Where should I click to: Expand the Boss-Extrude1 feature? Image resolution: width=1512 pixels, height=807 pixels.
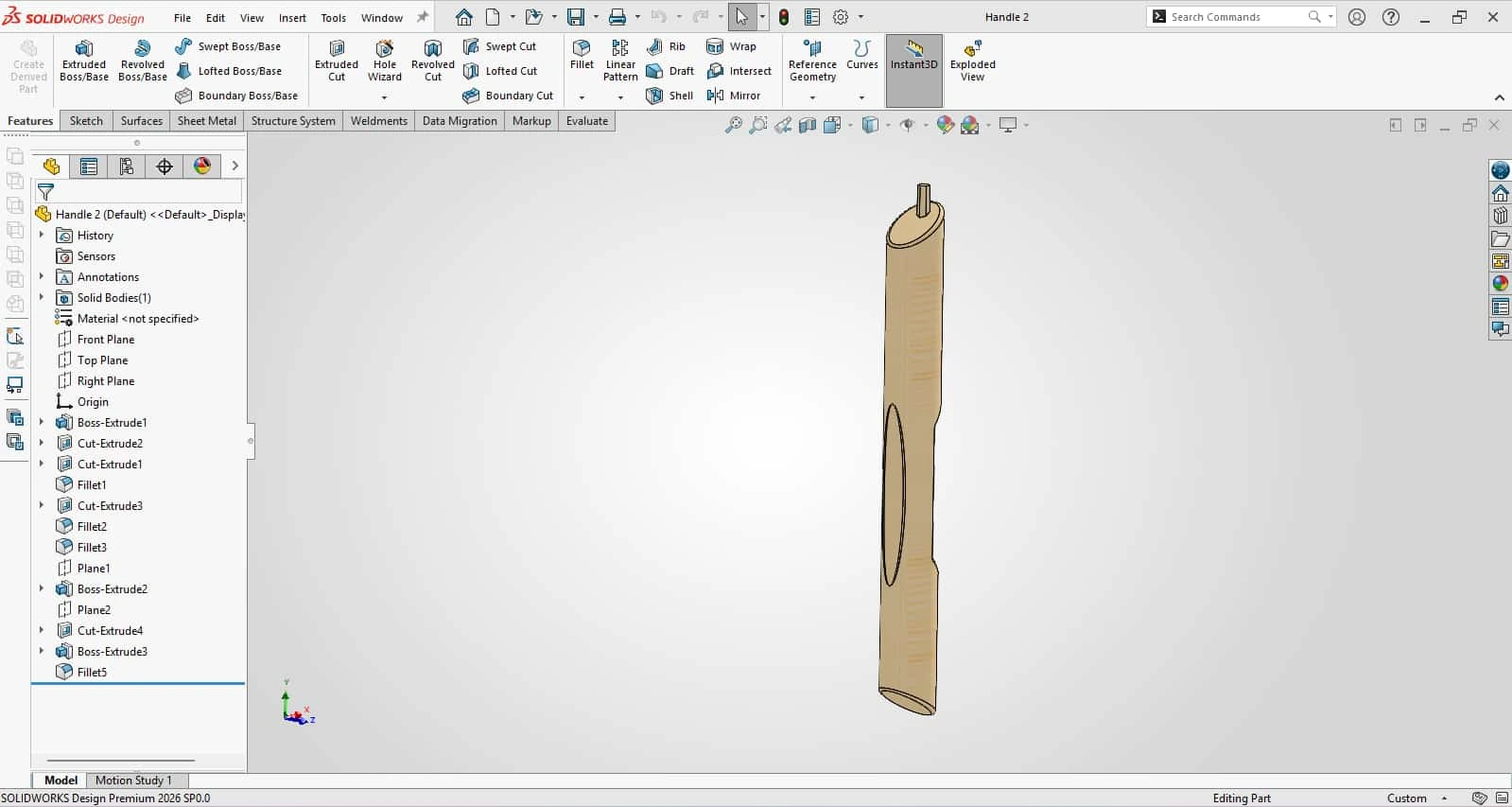(41, 422)
